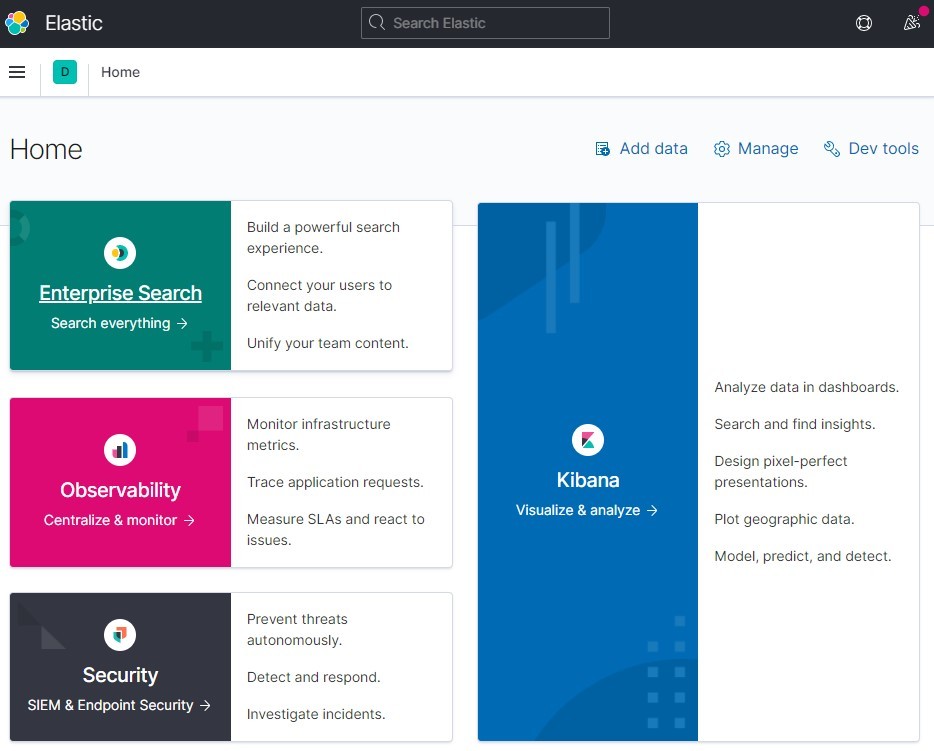The image size is (934, 751).
Task: Open the Security title link
Action: 120,675
